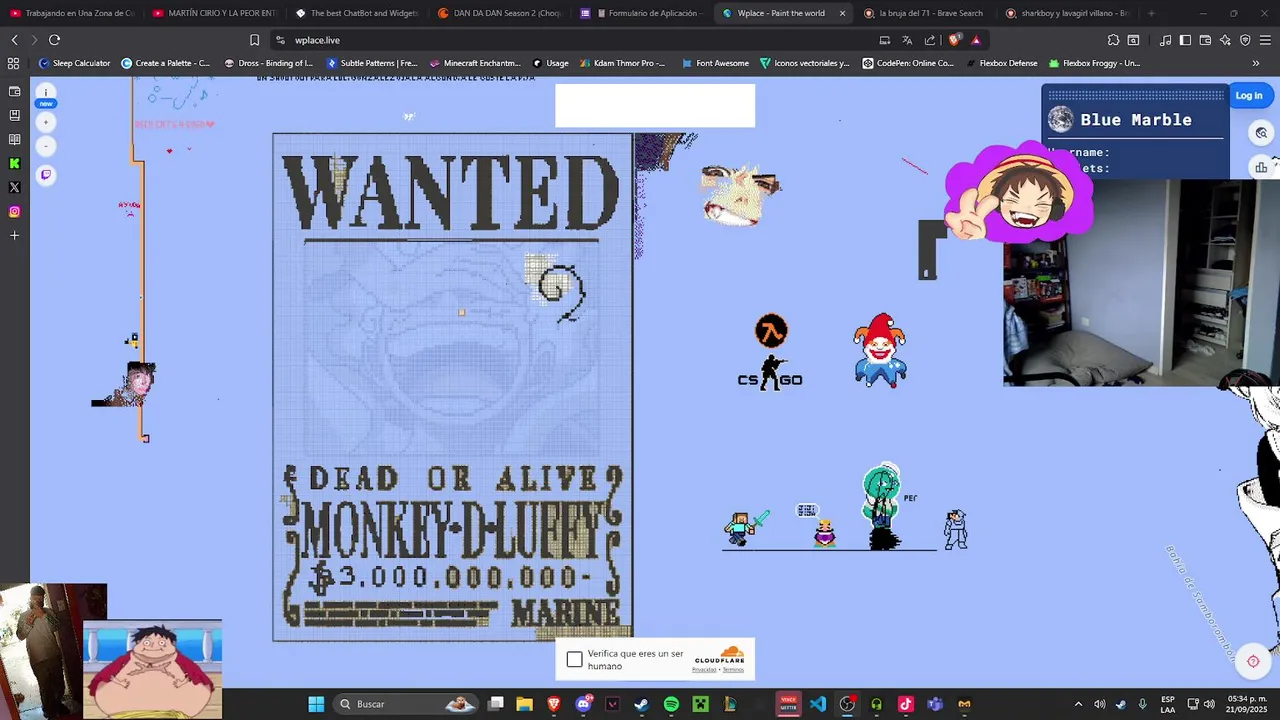Open Brave sidebar wallet icon
This screenshot has width=1280, height=720.
(x=14, y=91)
